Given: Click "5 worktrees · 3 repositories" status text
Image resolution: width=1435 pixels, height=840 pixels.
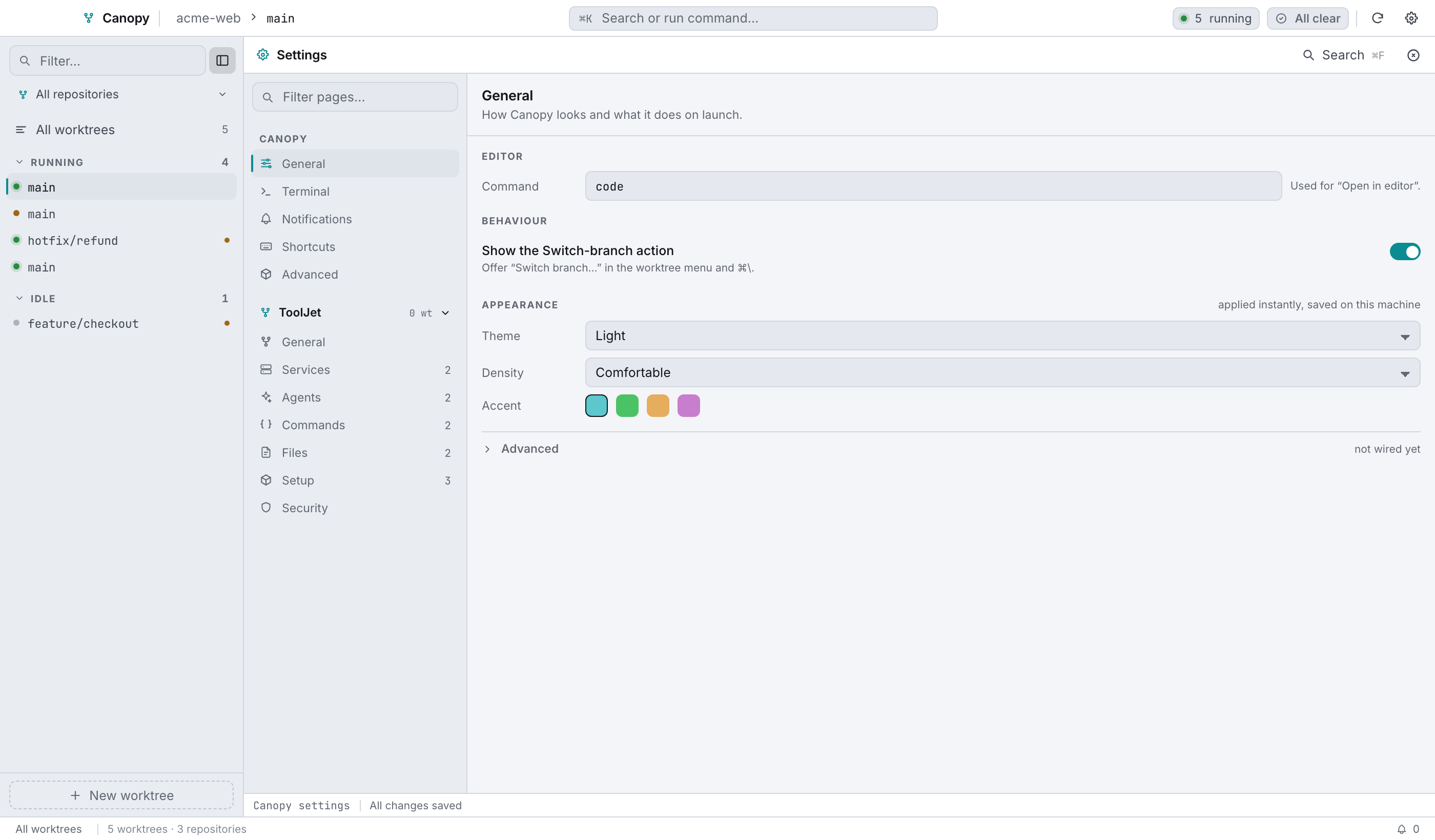Looking at the screenshot, I should [x=176, y=829].
